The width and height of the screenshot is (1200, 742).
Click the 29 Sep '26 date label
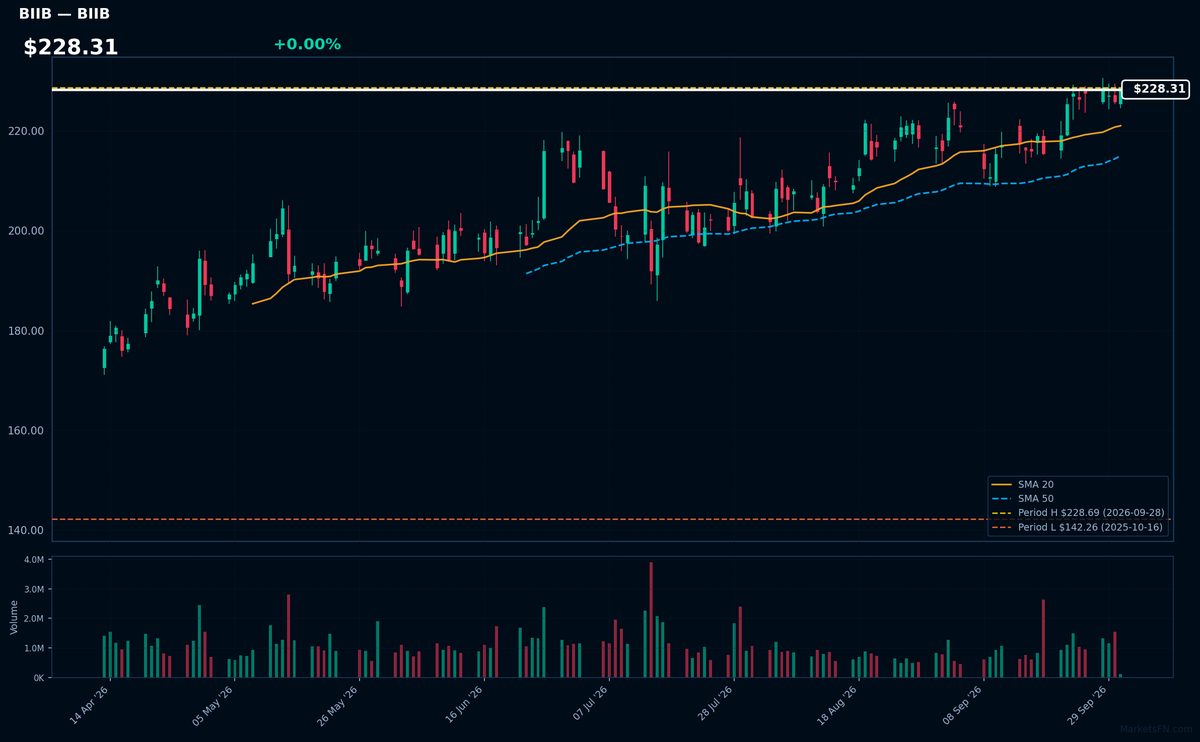[1086, 705]
